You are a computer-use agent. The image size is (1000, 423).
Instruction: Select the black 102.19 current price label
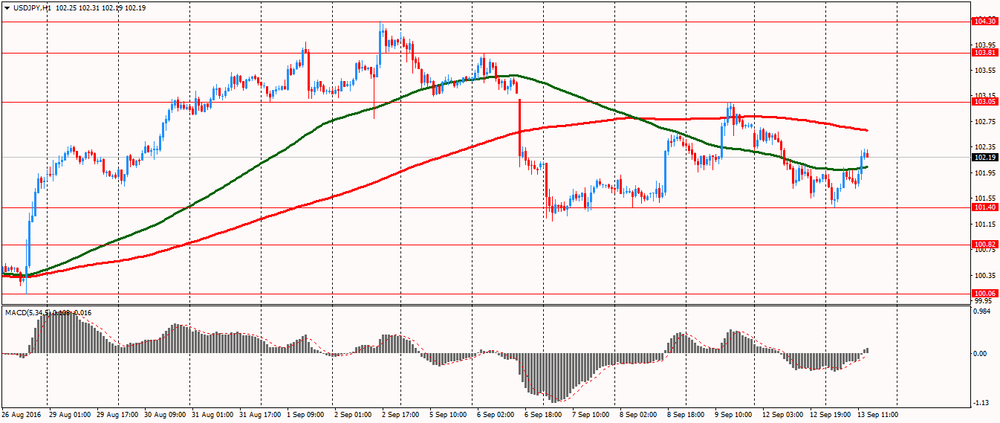984,157
